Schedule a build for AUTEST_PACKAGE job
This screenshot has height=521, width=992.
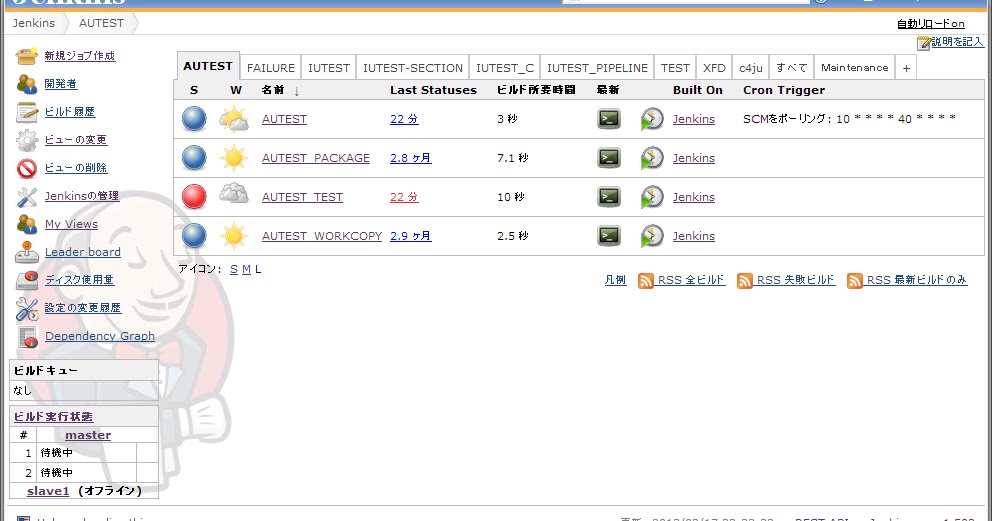(652, 158)
